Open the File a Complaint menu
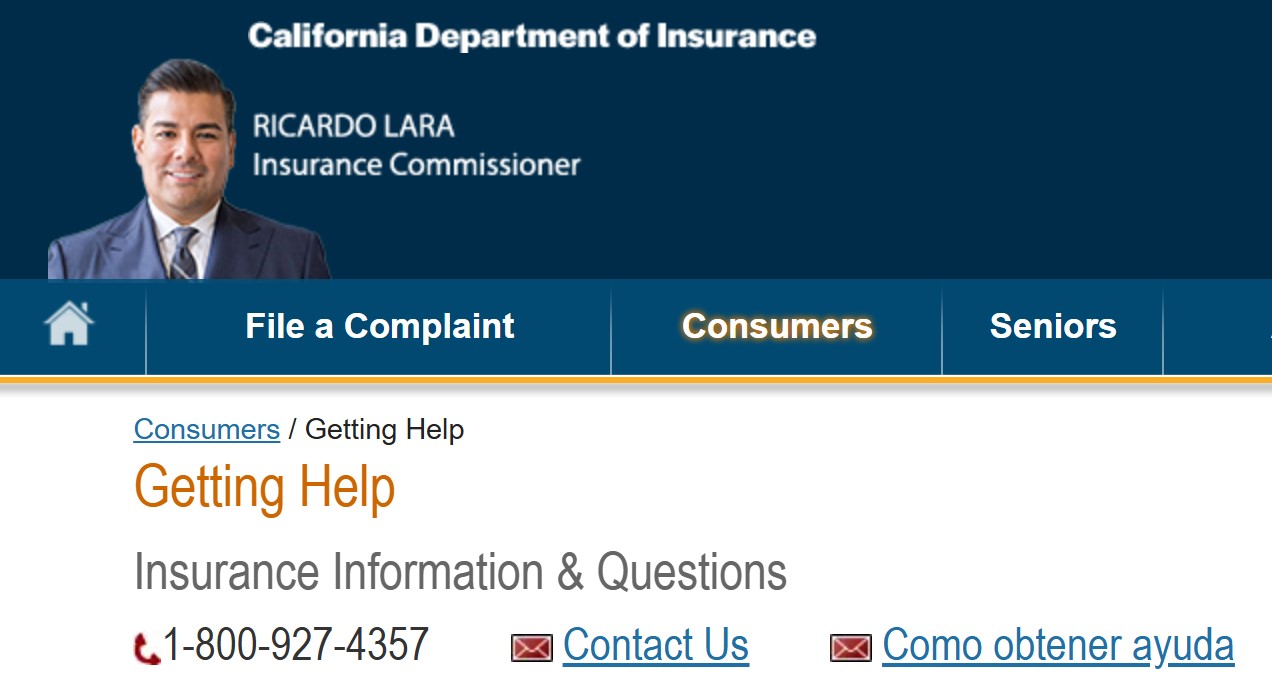 point(379,327)
